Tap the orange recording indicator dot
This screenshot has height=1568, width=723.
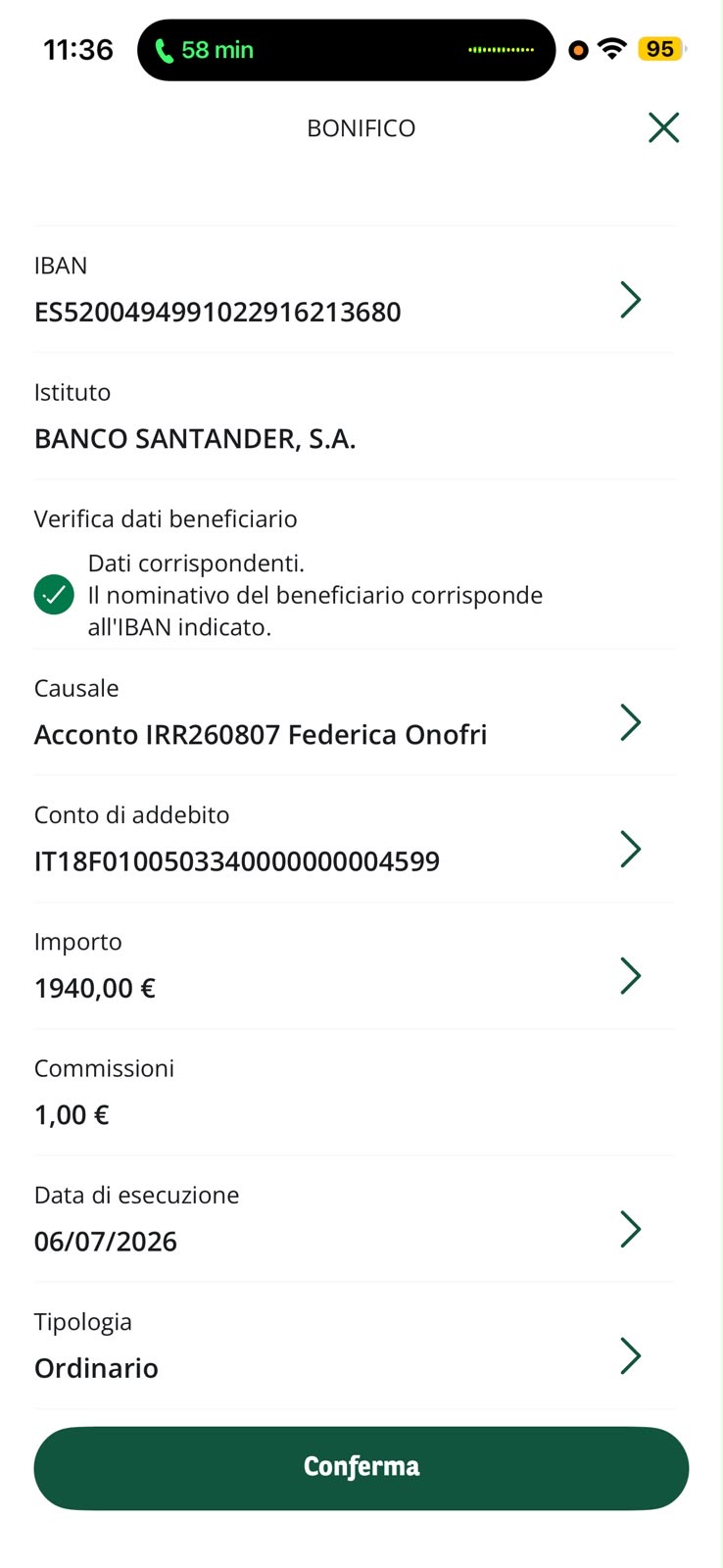click(578, 50)
